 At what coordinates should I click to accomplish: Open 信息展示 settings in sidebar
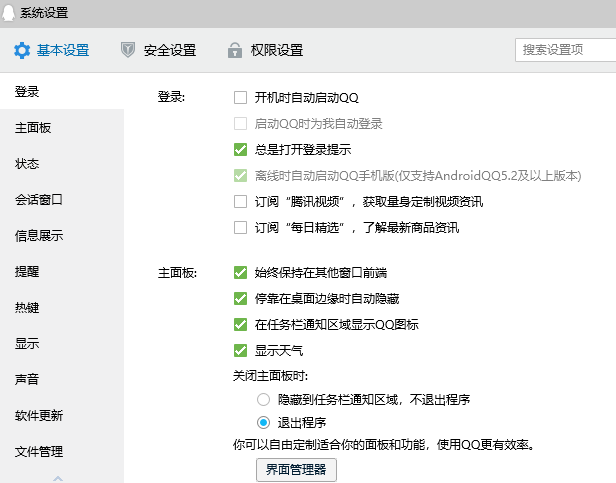pyautogui.click(x=62, y=236)
